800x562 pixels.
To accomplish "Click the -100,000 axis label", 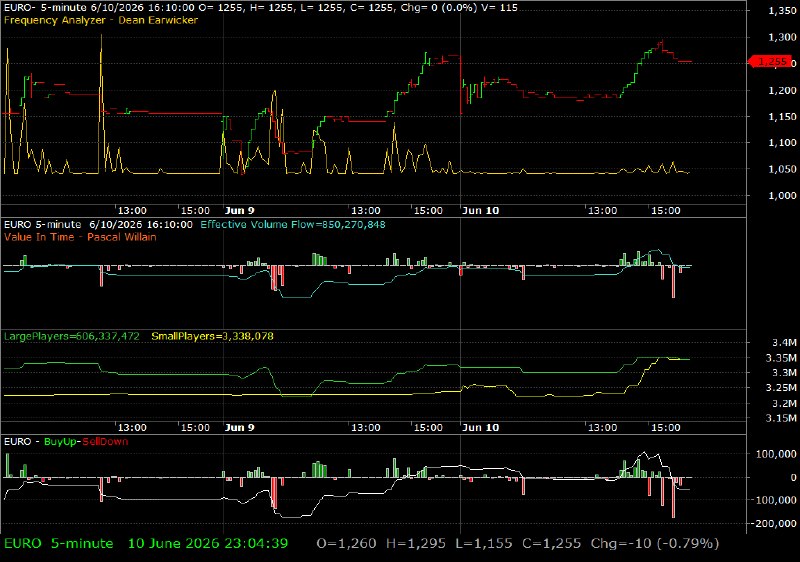I will tap(773, 500).
